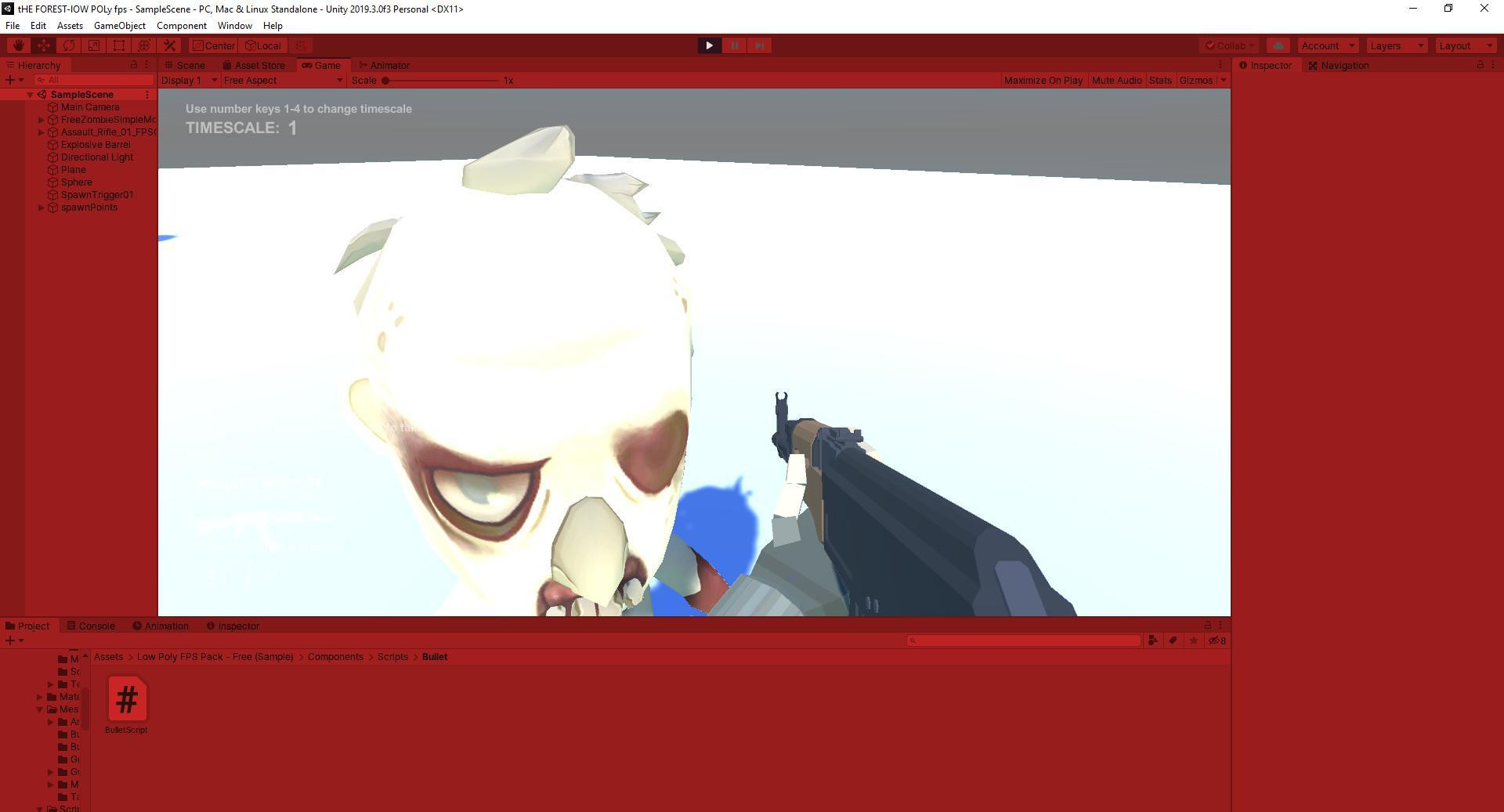Viewport: 1504px width, 812px height.
Task: Toggle the Center pivot button
Action: pyautogui.click(x=214, y=45)
